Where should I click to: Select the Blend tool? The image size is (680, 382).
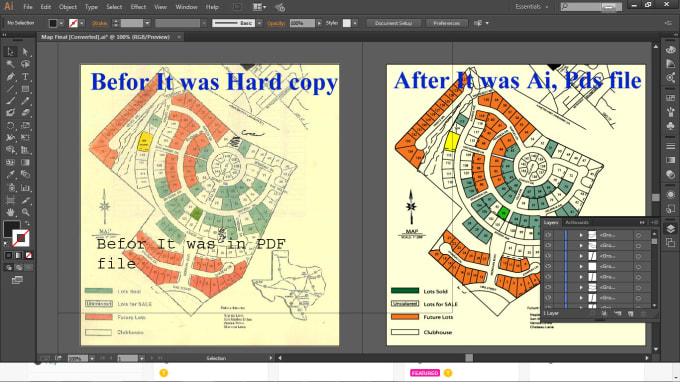[26, 174]
